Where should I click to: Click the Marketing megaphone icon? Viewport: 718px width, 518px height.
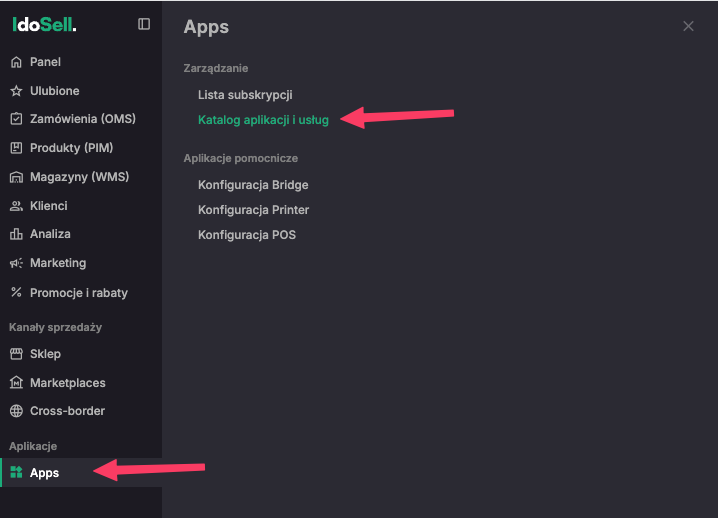tap(16, 263)
